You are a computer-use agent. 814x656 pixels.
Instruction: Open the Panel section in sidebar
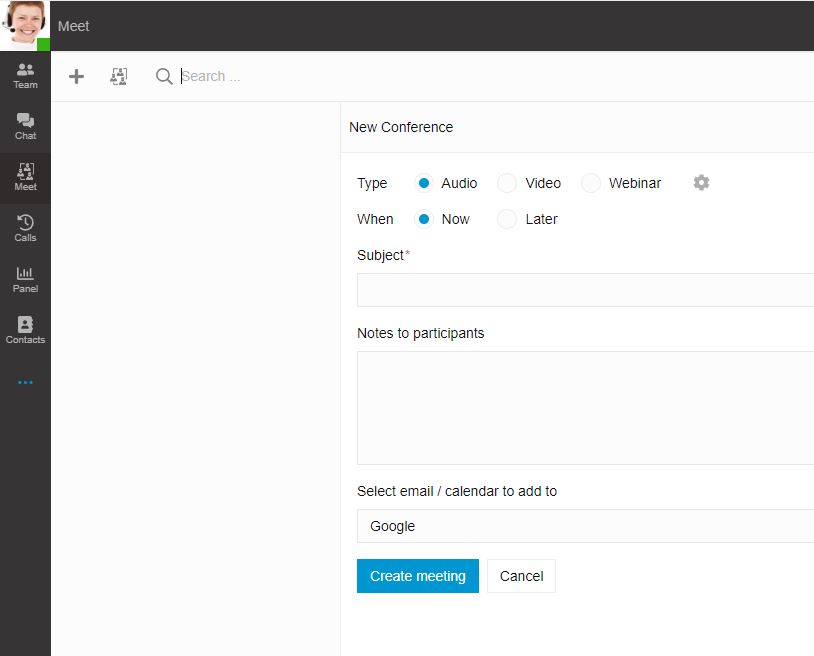click(25, 279)
